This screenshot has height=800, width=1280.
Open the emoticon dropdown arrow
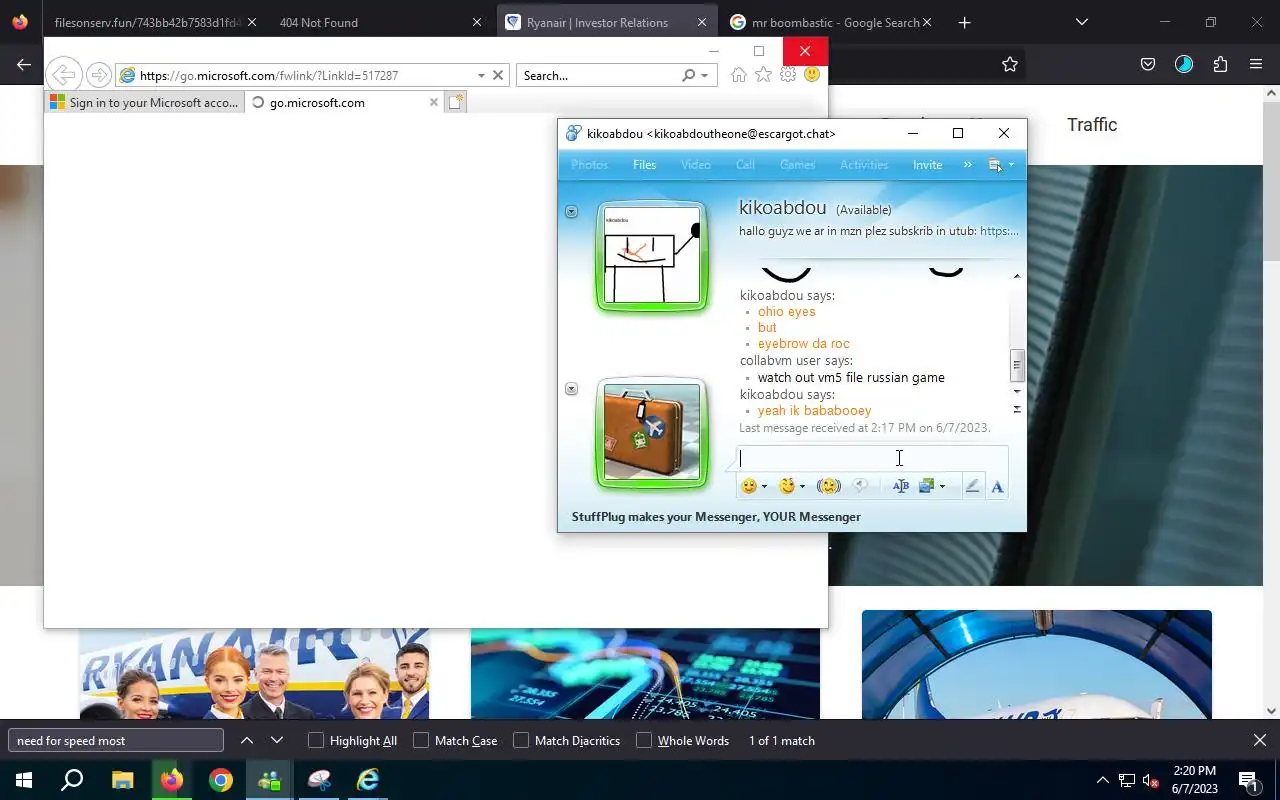(x=764, y=487)
